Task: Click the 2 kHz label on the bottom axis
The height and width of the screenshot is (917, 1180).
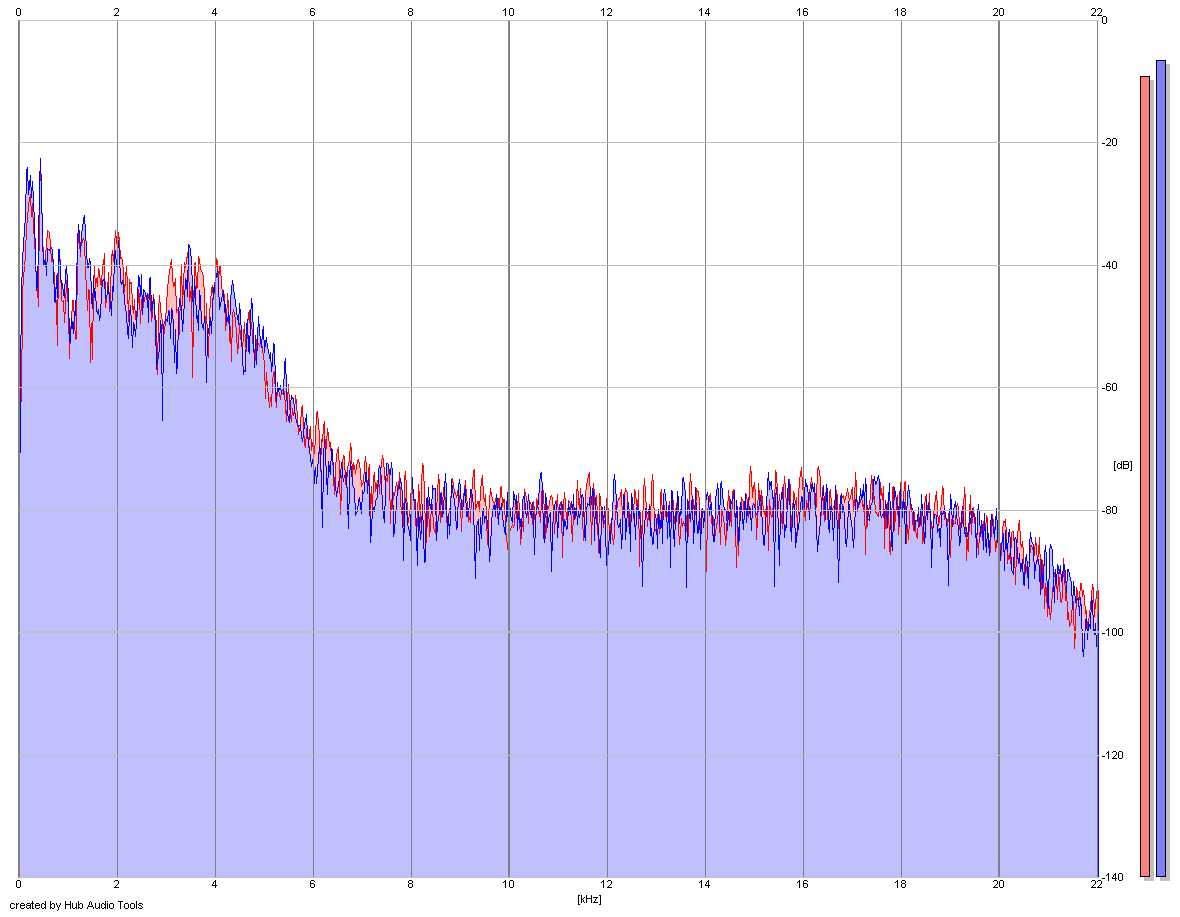Action: coord(117,885)
